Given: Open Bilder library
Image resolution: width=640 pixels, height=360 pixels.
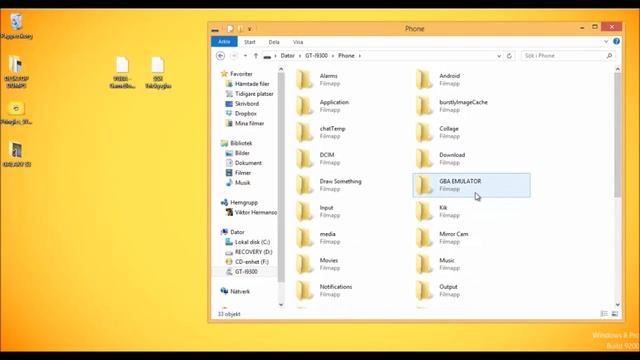Looking at the screenshot, I should tap(242, 153).
